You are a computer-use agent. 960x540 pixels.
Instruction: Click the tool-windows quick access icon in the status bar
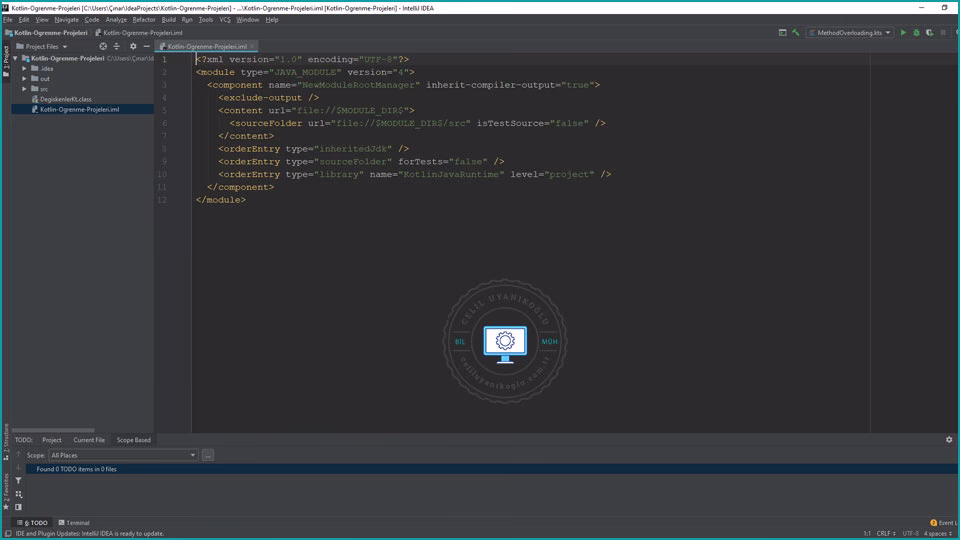(x=8, y=534)
